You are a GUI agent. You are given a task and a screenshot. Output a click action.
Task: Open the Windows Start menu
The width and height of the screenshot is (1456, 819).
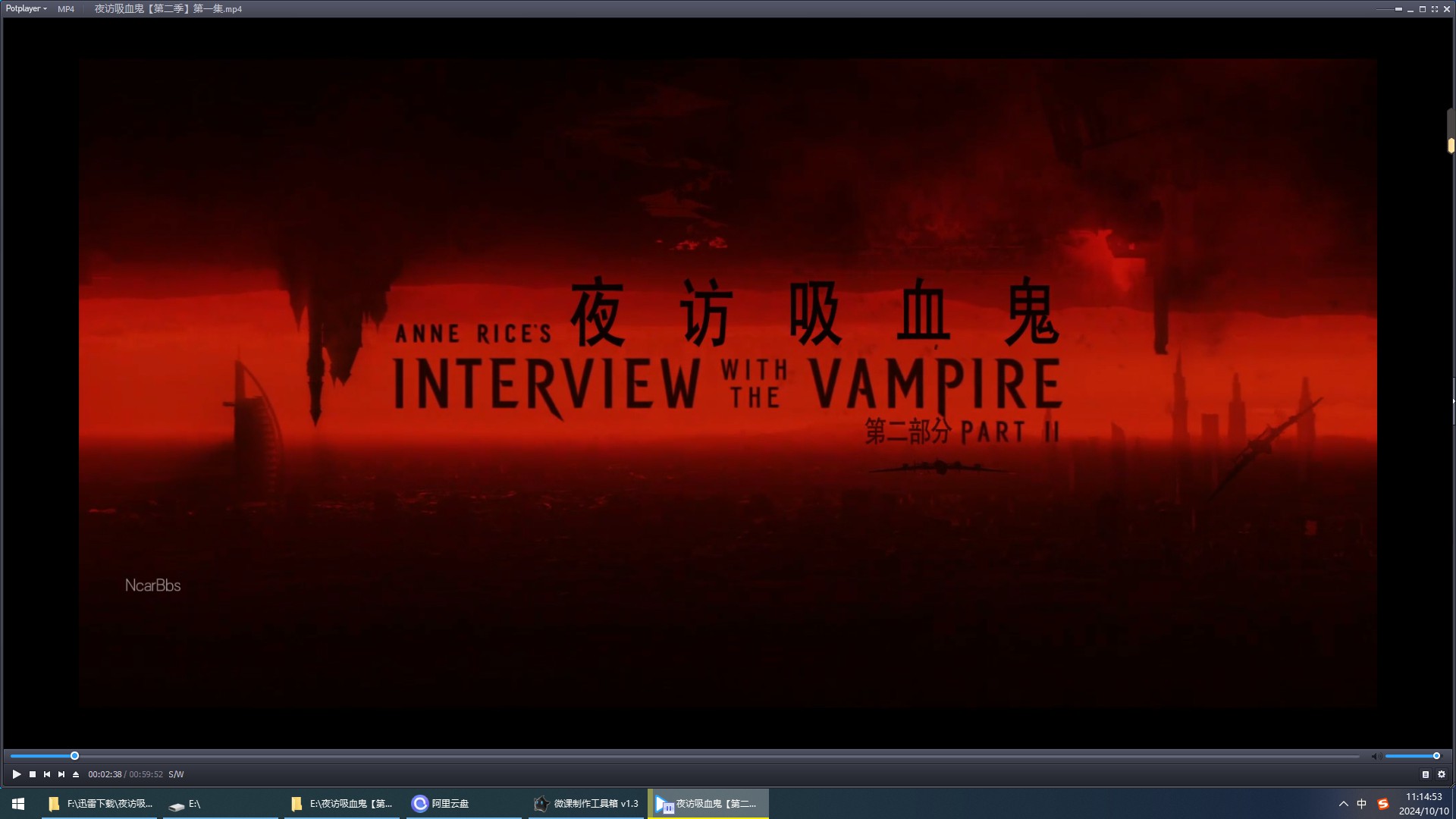[x=18, y=804]
